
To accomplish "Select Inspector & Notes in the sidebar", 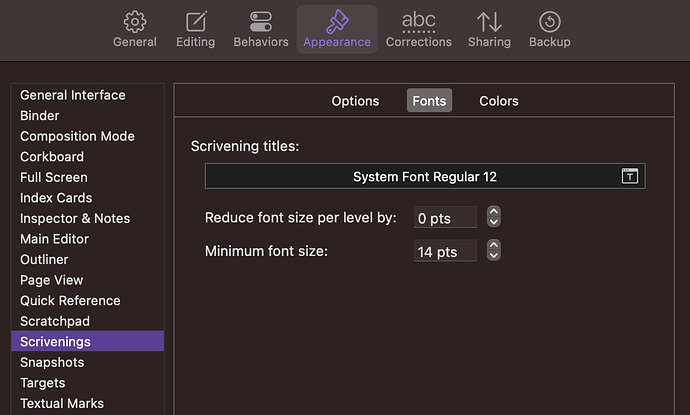I will [x=88, y=218].
